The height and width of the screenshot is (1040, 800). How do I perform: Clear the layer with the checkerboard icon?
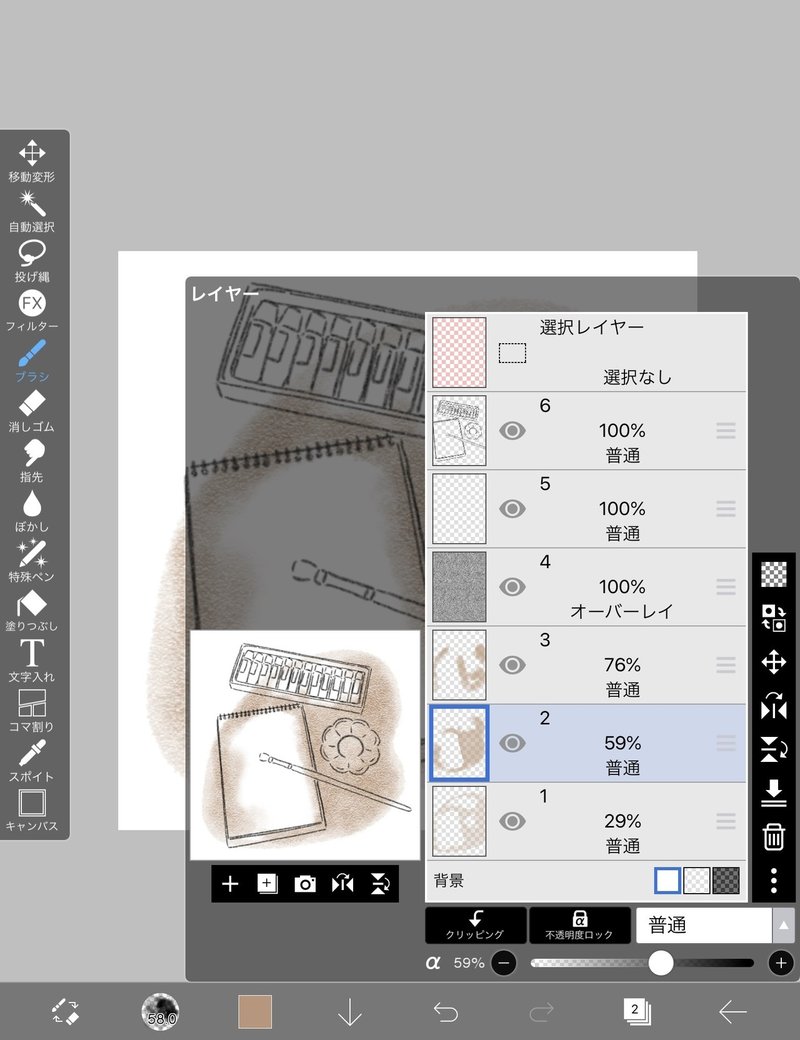coord(773,574)
